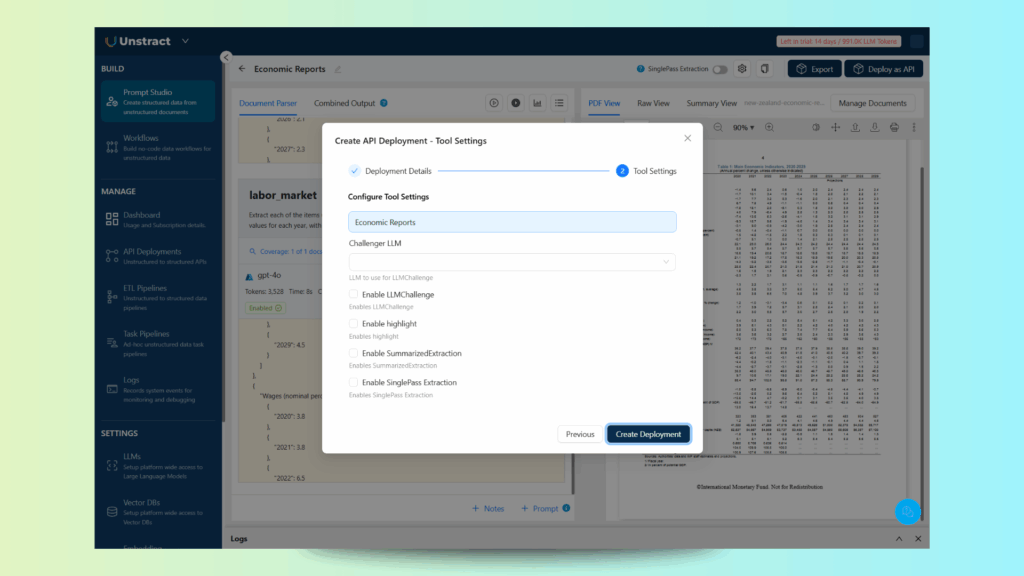Click the back arrow beside Economic Reports
The height and width of the screenshot is (576, 1024).
tap(242, 69)
